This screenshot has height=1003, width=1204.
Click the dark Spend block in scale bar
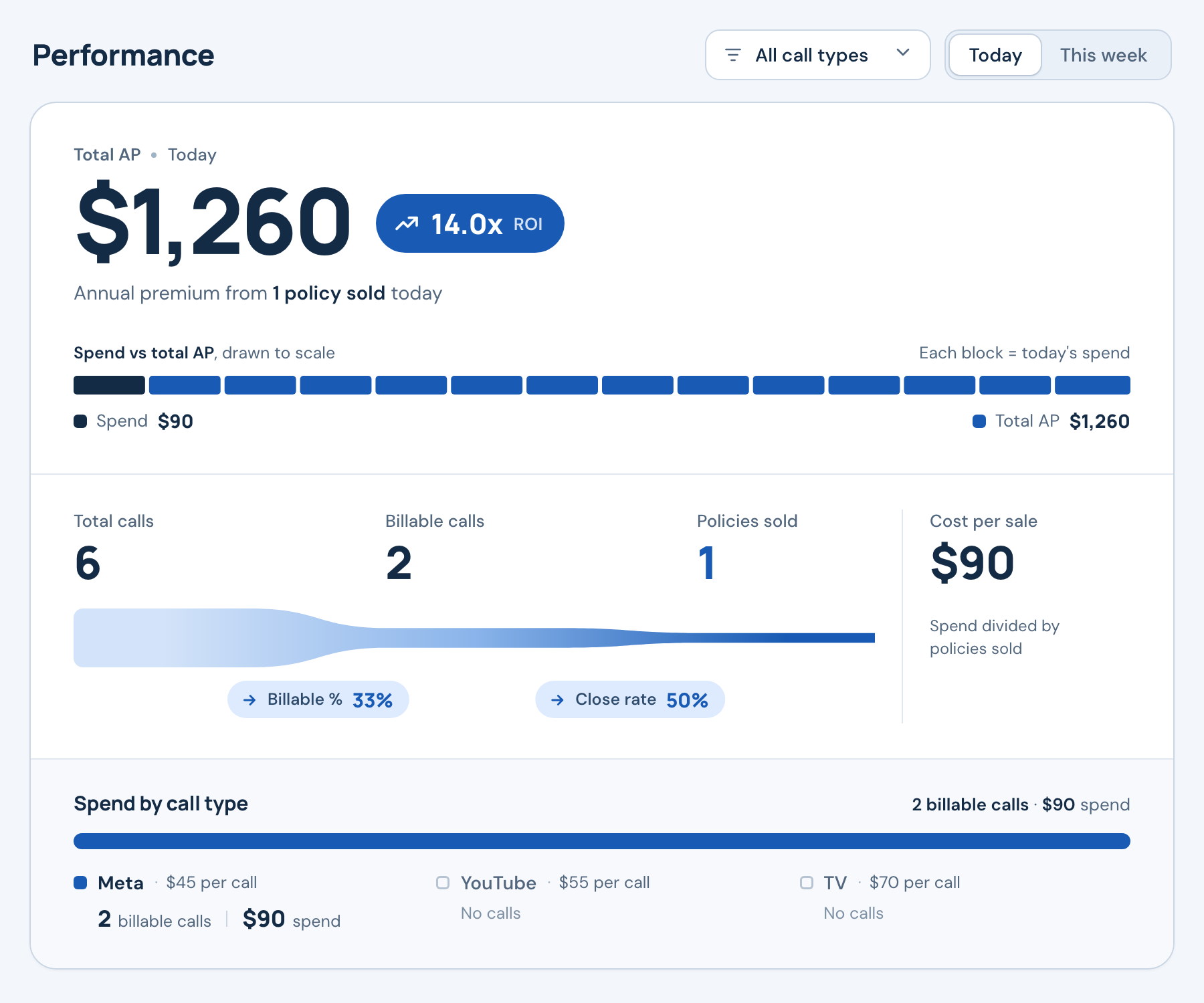(x=109, y=385)
